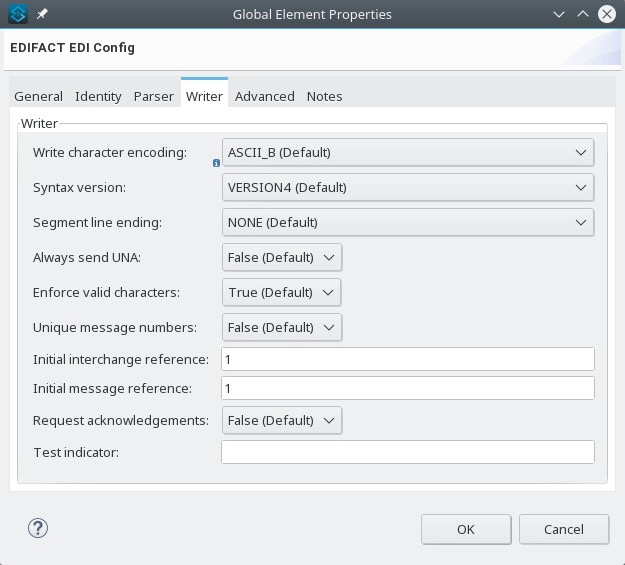Click the Cancel button
The height and width of the screenshot is (565, 625).
tap(564, 530)
